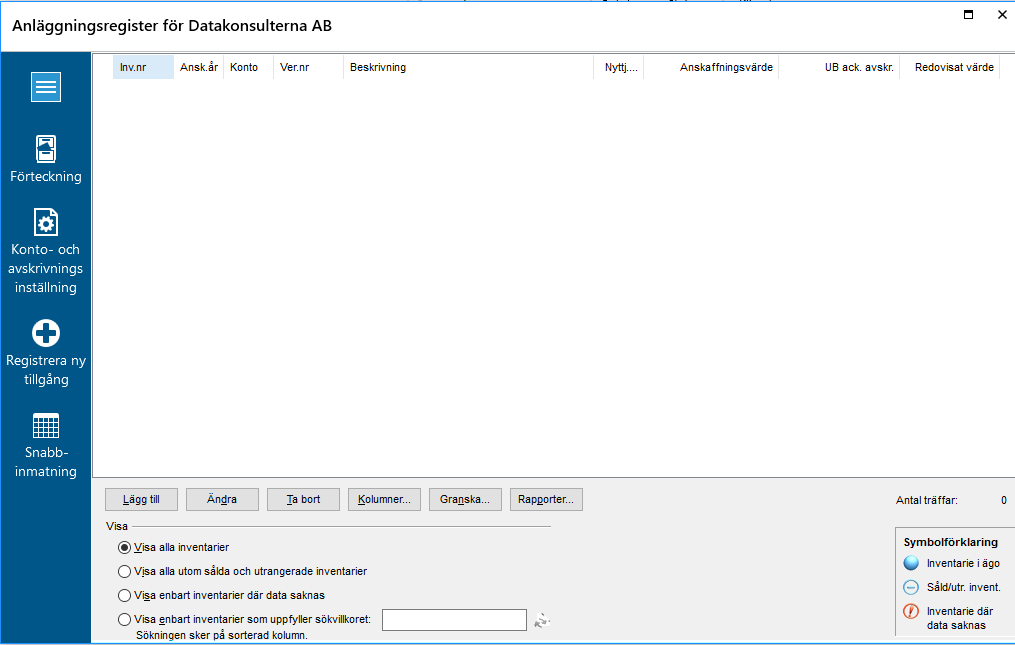
Task: Click the Registrera ny tillgång plus icon
Action: pos(46,333)
